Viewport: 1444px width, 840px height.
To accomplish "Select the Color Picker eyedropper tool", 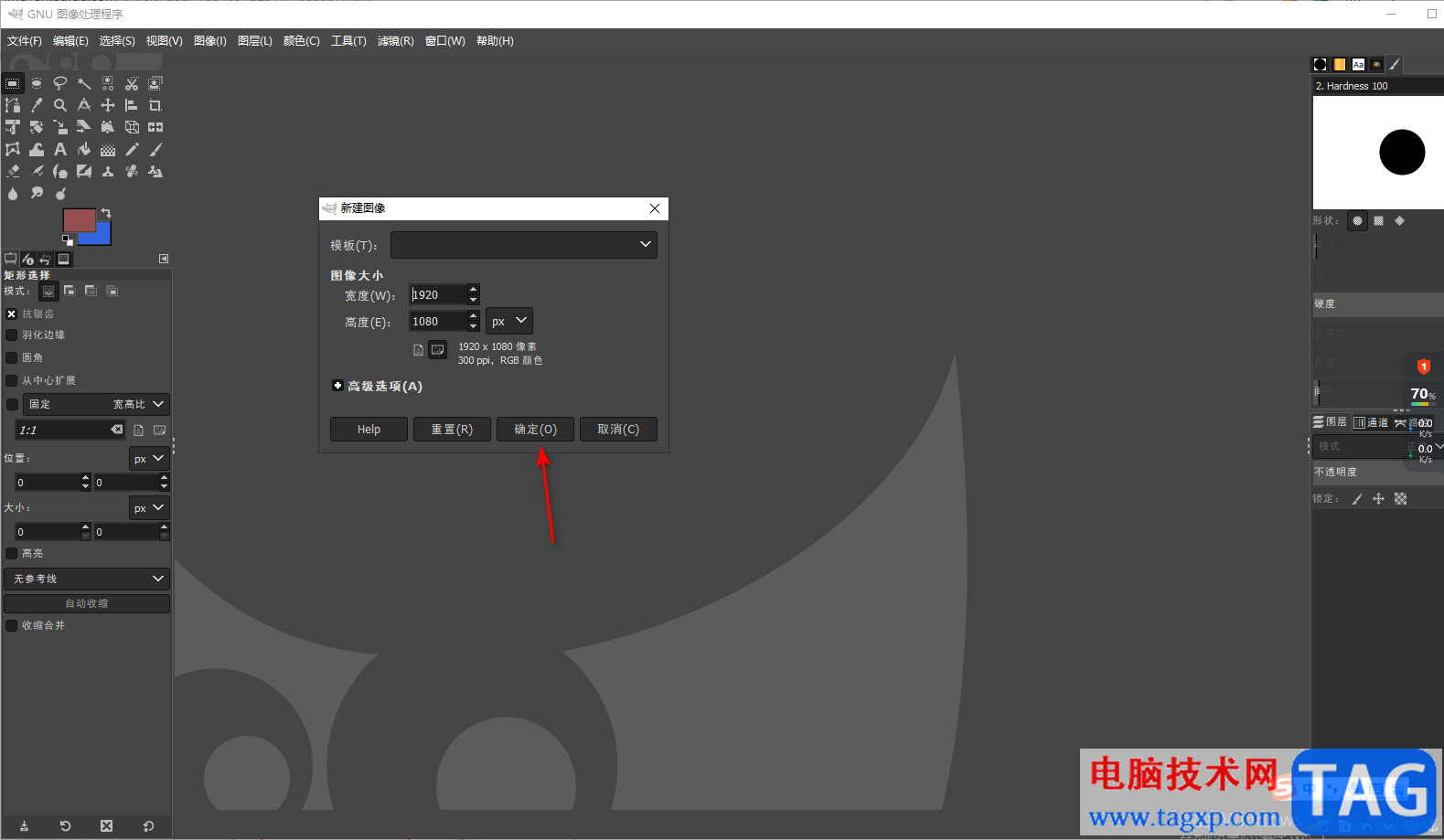I will tap(37, 105).
